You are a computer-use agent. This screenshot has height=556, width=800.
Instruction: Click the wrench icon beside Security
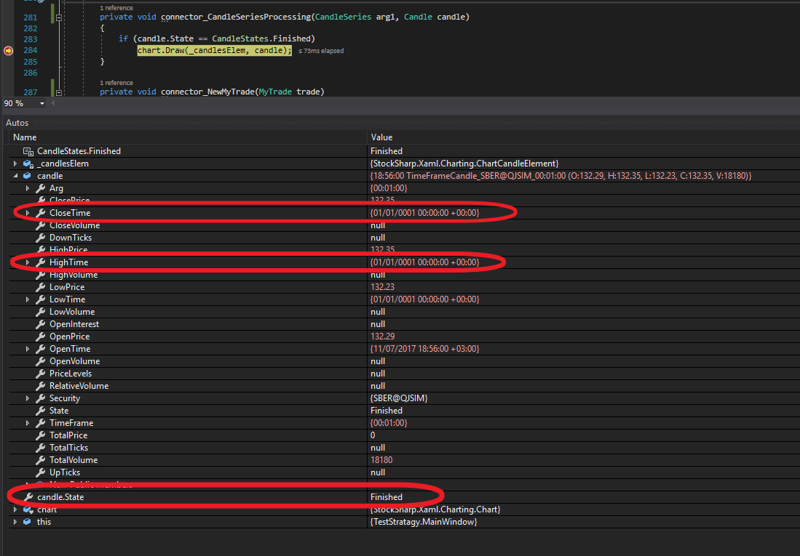pyautogui.click(x=41, y=398)
